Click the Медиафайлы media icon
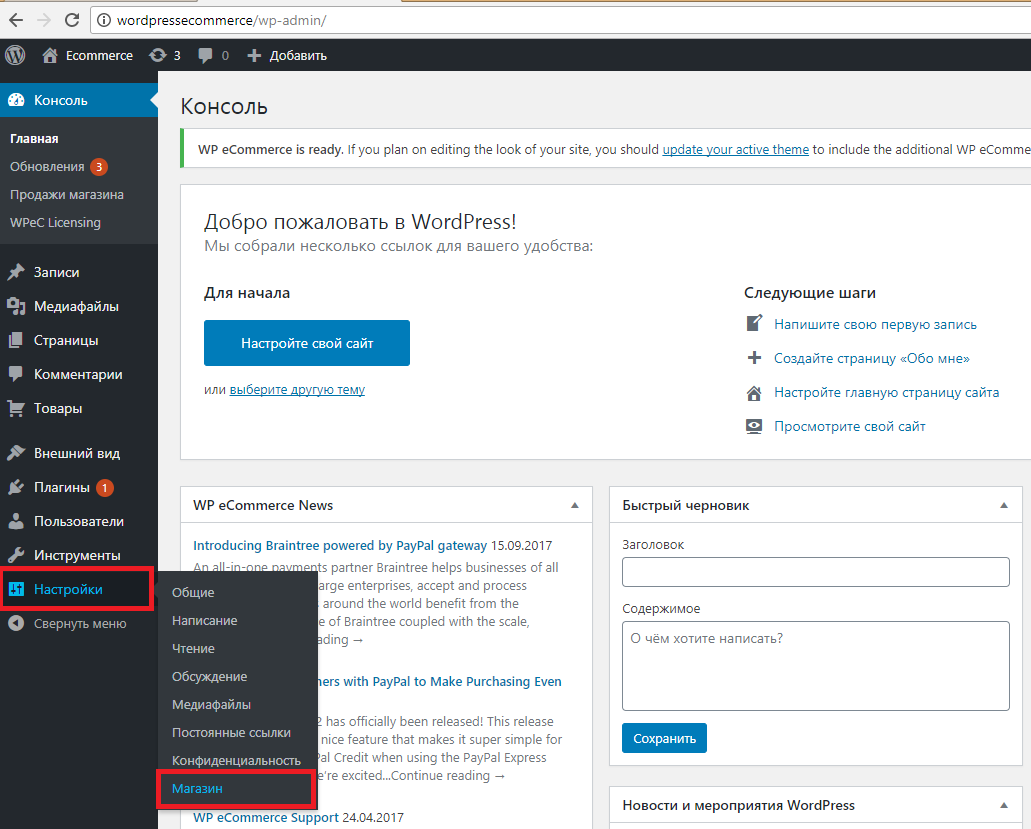The width and height of the screenshot is (1031, 829). 16,306
